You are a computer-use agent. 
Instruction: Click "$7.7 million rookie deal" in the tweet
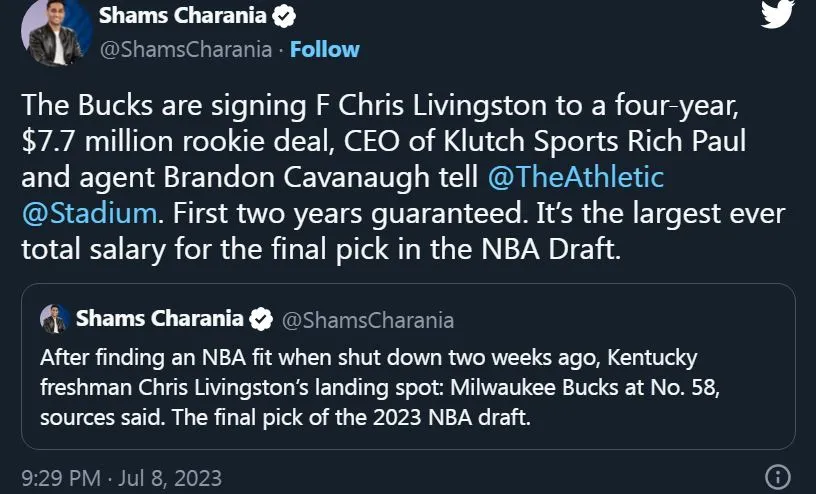(x=155, y=141)
